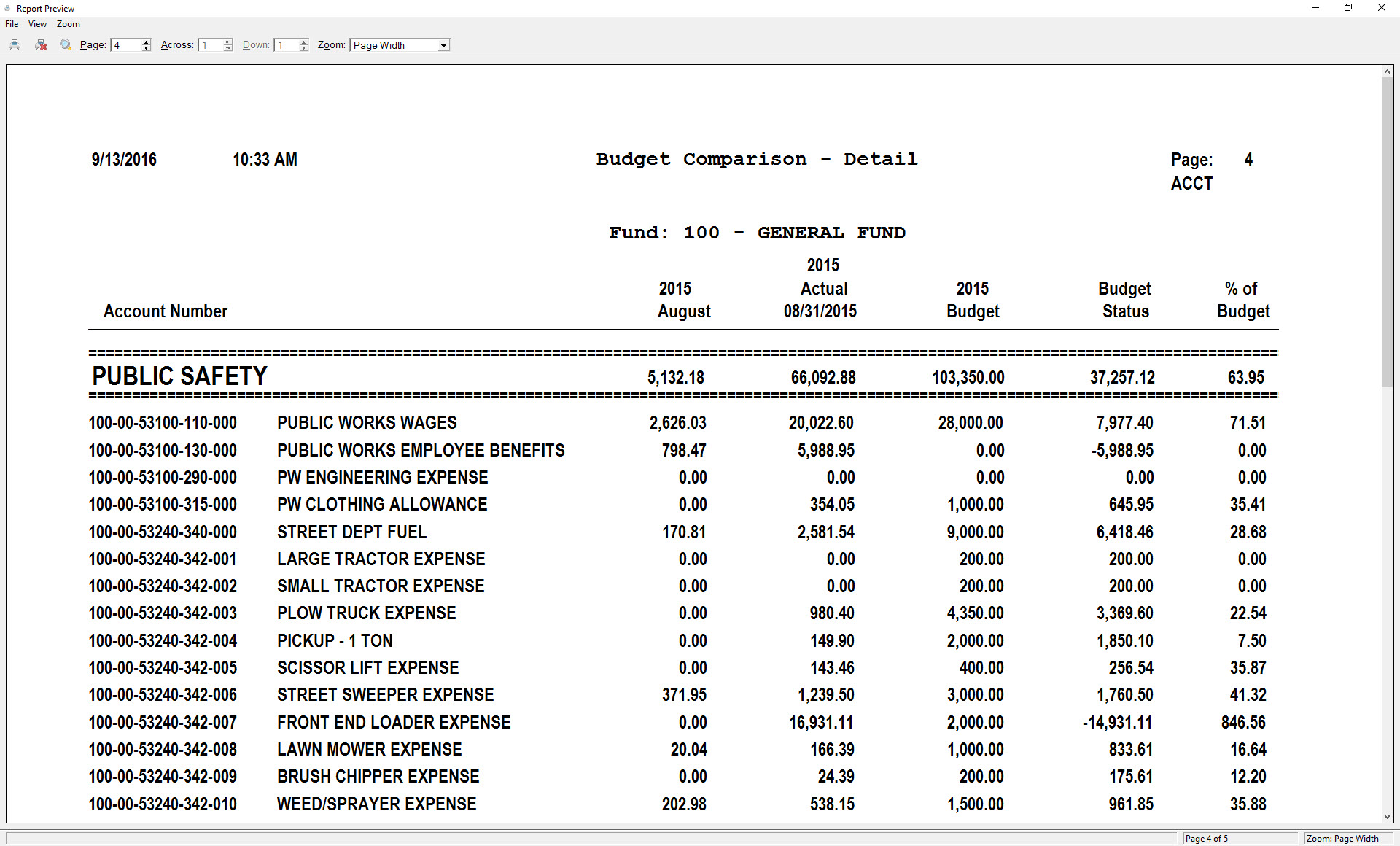1400x846 pixels.
Task: Click inside the Page number field
Action: coord(125,45)
